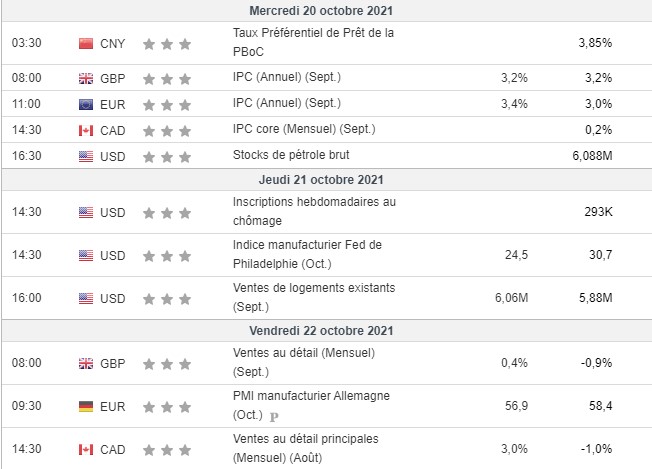Open Ventes de logements existants event
652x469 pixels.
313,297
